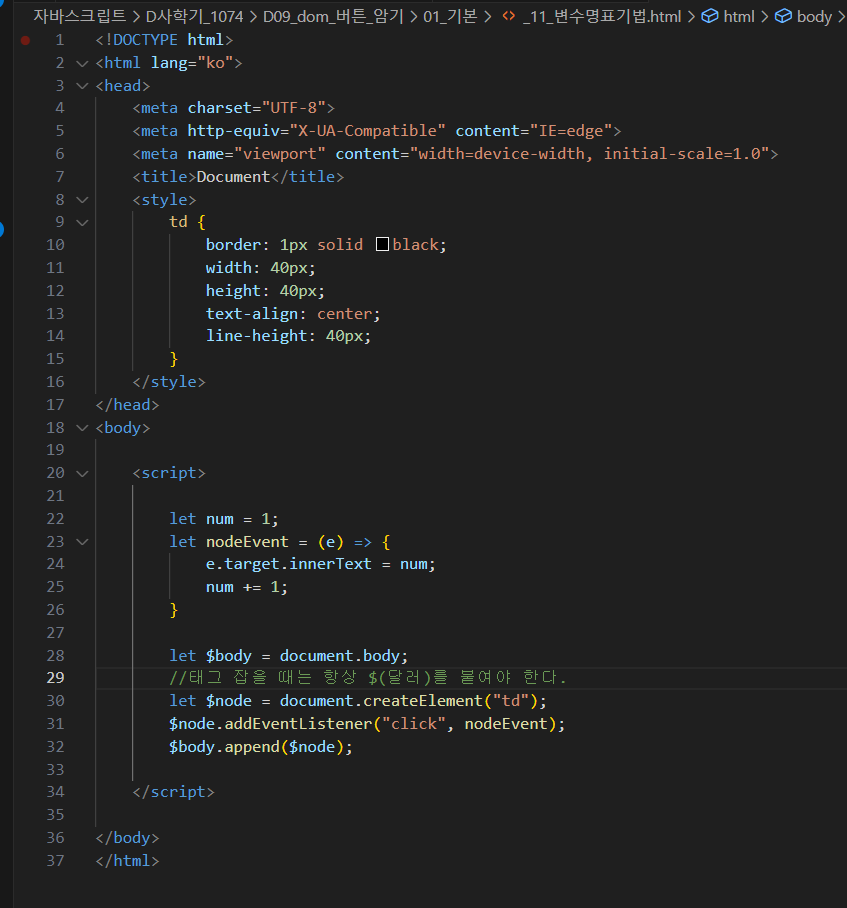This screenshot has width=847, height=908.
Task: Click the HTML file icon in the breadcrumb
Action: pos(508,16)
